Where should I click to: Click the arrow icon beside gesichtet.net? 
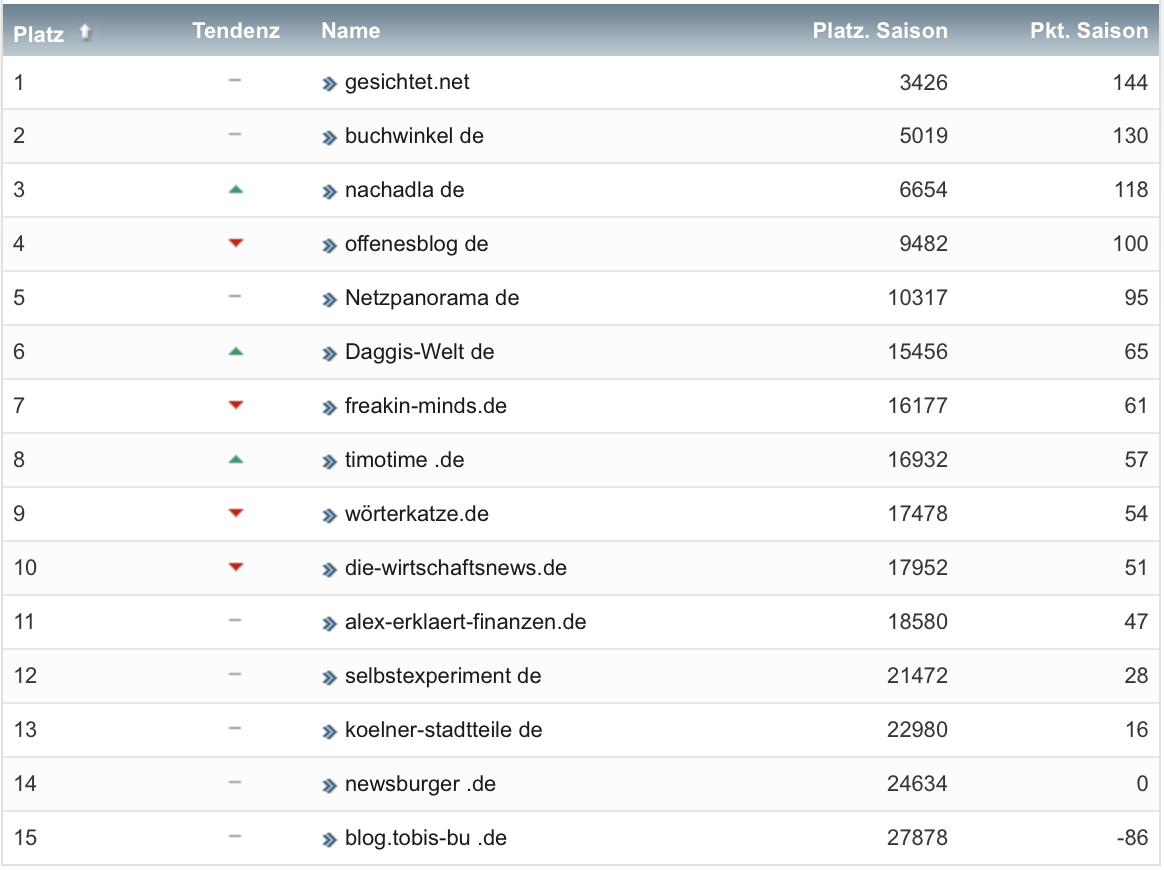pyautogui.click(x=330, y=84)
